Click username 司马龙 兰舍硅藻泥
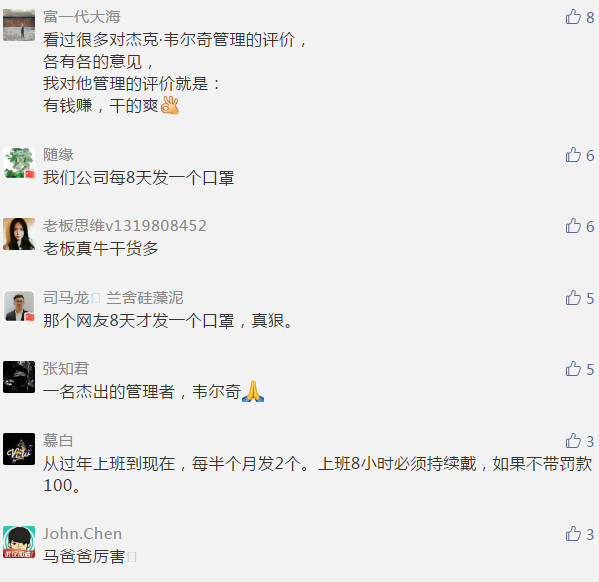Screen dimensions: 599x582 point(113,298)
